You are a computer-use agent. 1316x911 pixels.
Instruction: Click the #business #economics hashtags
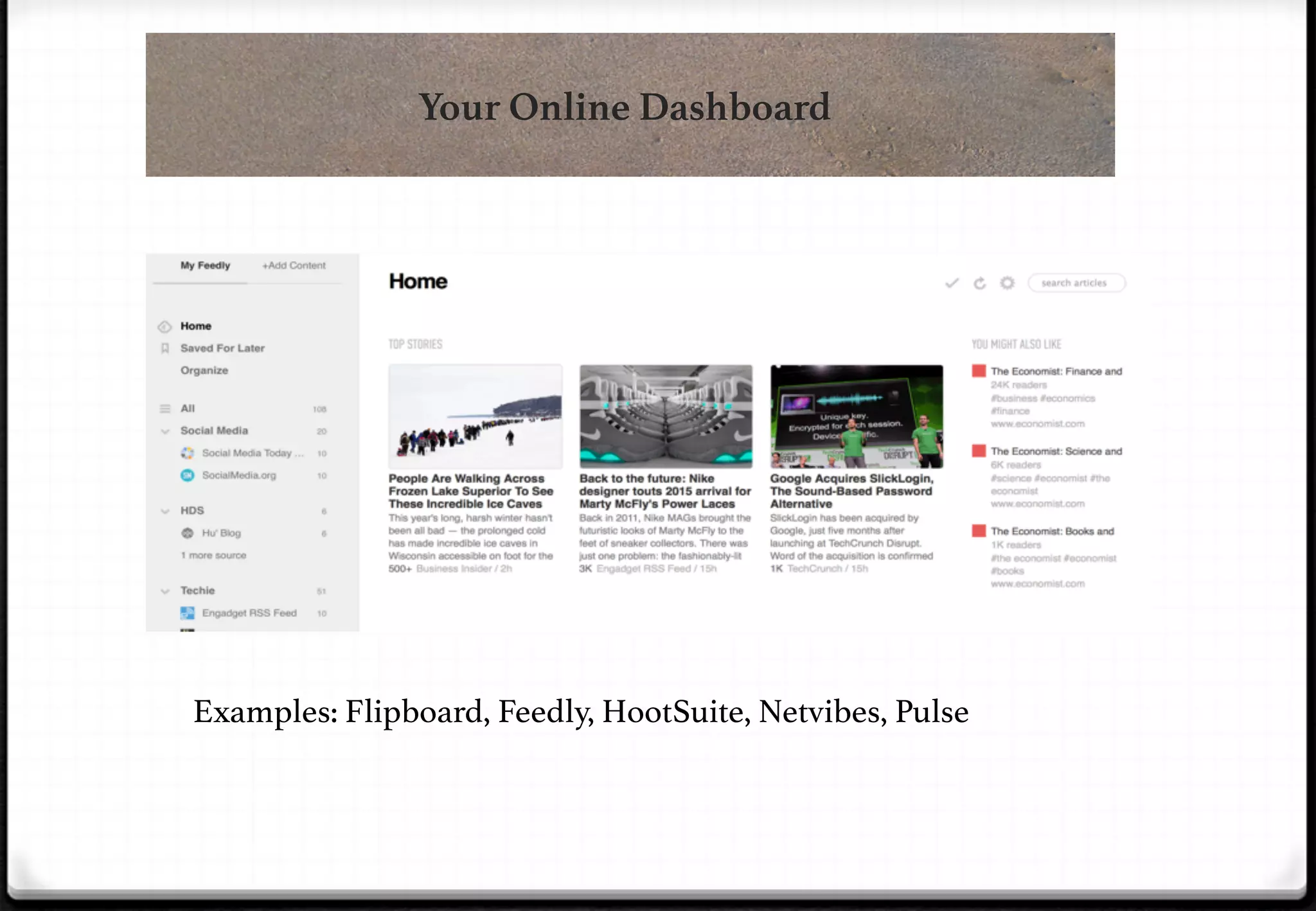click(x=1043, y=398)
